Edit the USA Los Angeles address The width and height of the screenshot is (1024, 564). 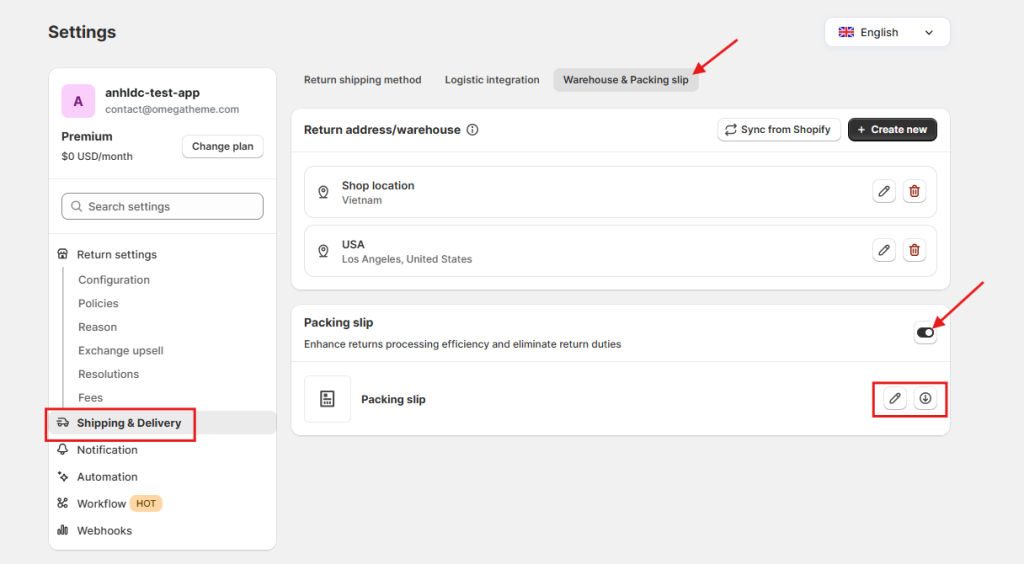tap(884, 250)
